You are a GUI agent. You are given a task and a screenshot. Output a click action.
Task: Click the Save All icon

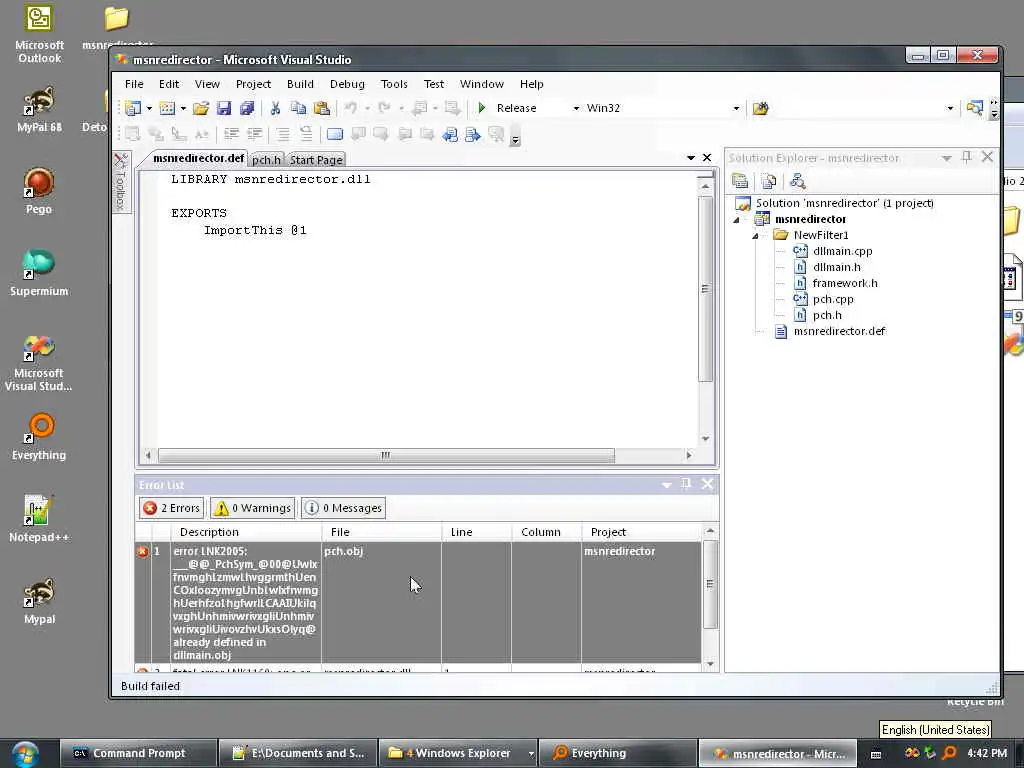pyautogui.click(x=247, y=108)
